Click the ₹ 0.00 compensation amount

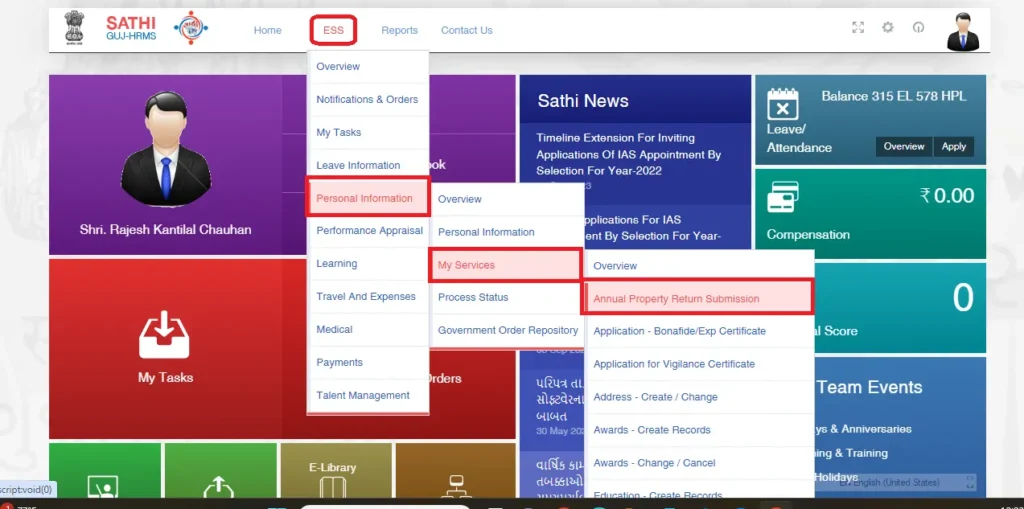coord(946,195)
